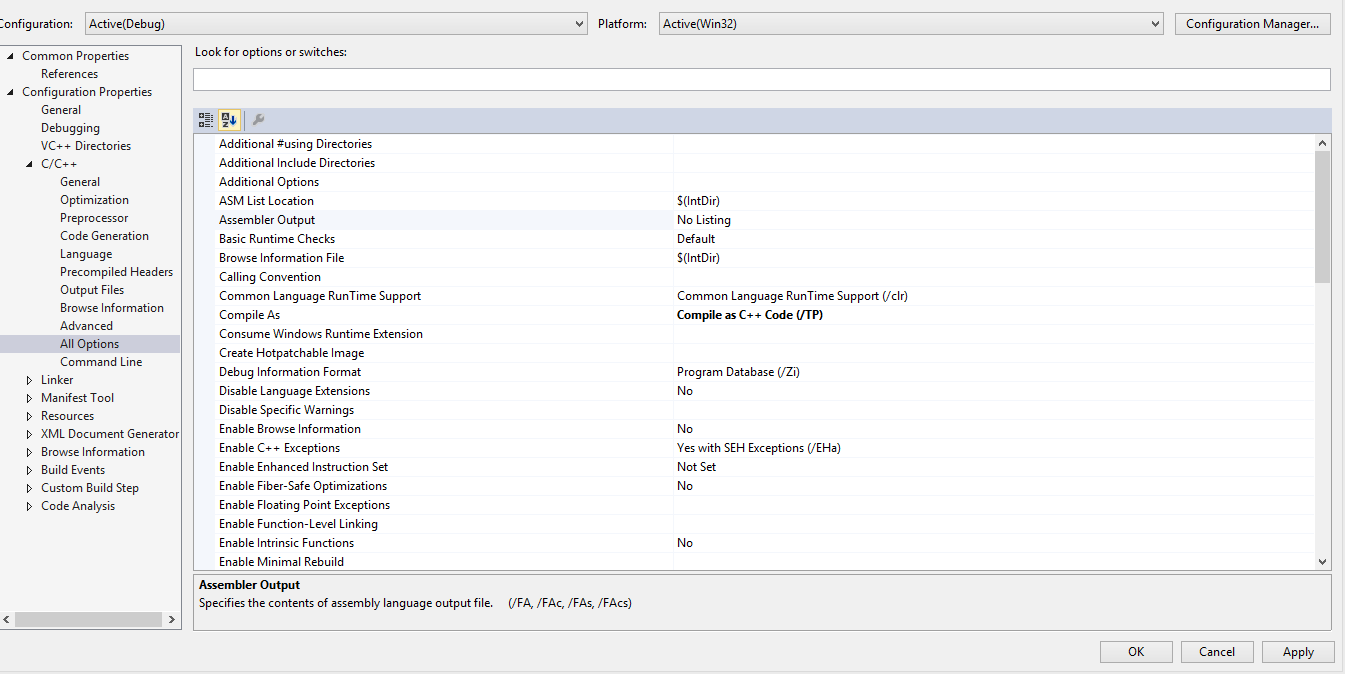The height and width of the screenshot is (674, 1345).
Task: Select the Preprocessor page
Action: pos(94,218)
